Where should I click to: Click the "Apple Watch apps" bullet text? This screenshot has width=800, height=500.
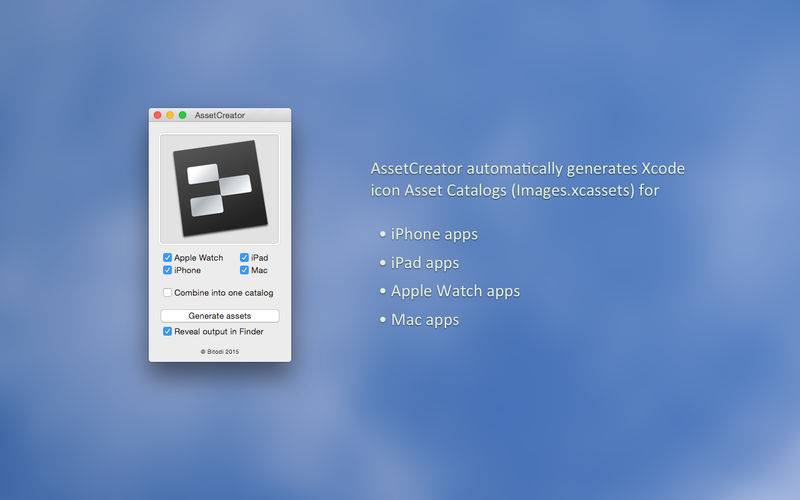click(455, 291)
